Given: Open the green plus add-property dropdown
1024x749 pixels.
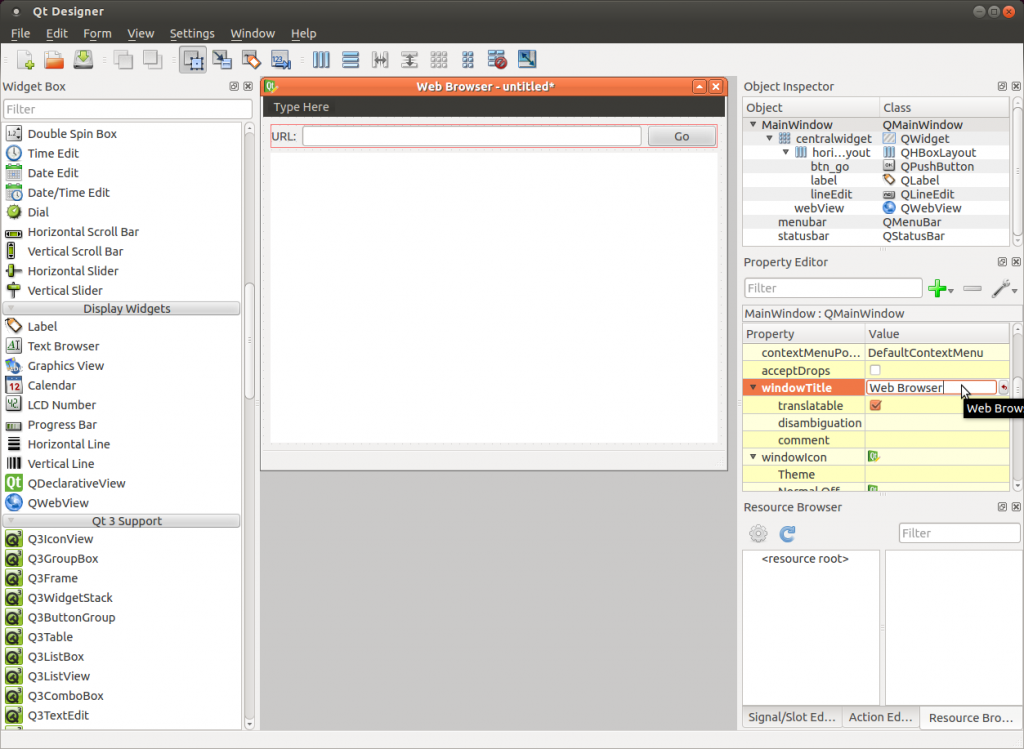Looking at the screenshot, I should pos(940,289).
